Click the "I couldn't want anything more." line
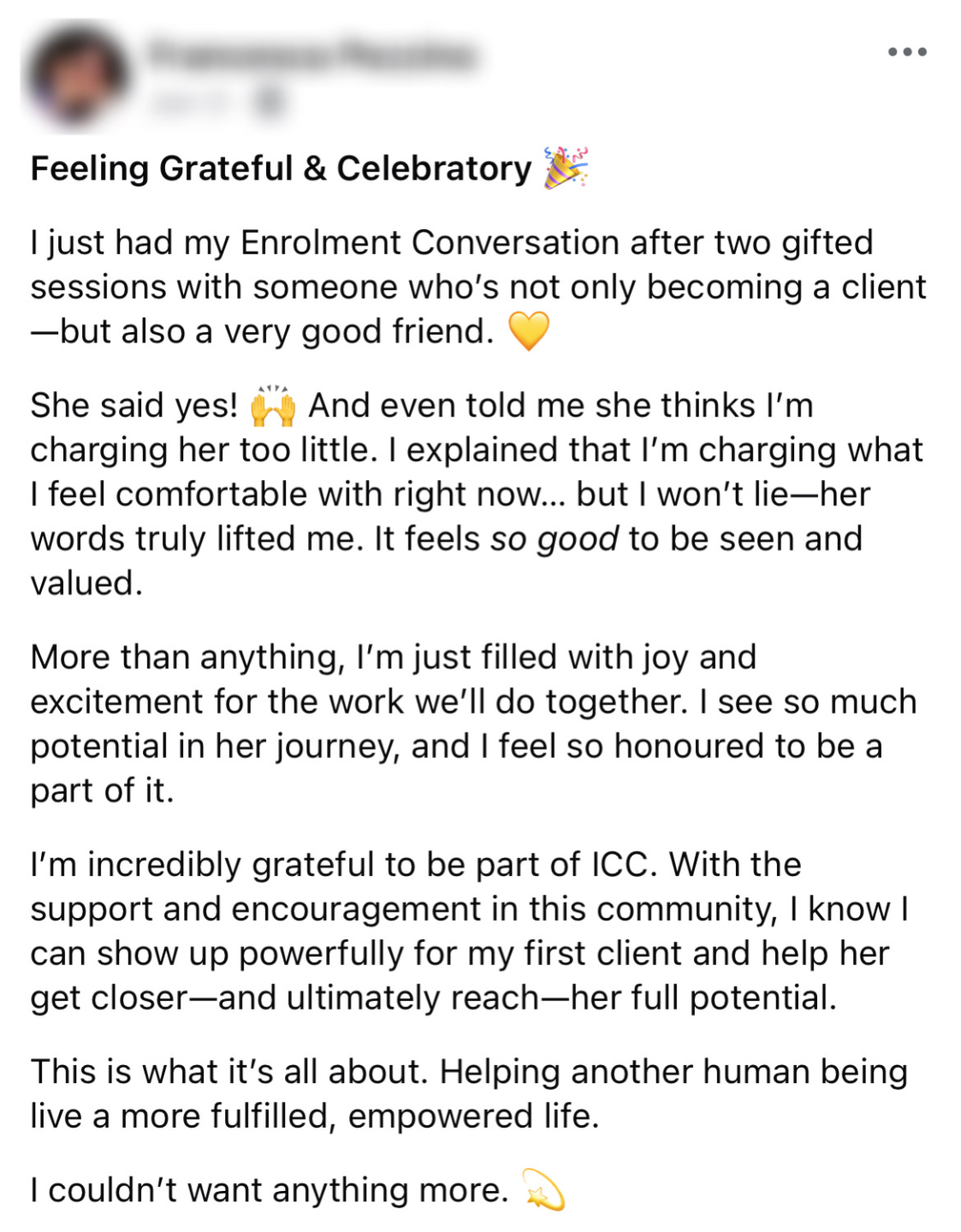Image resolution: width=961 pixels, height=1232 pixels. pos(269,1190)
